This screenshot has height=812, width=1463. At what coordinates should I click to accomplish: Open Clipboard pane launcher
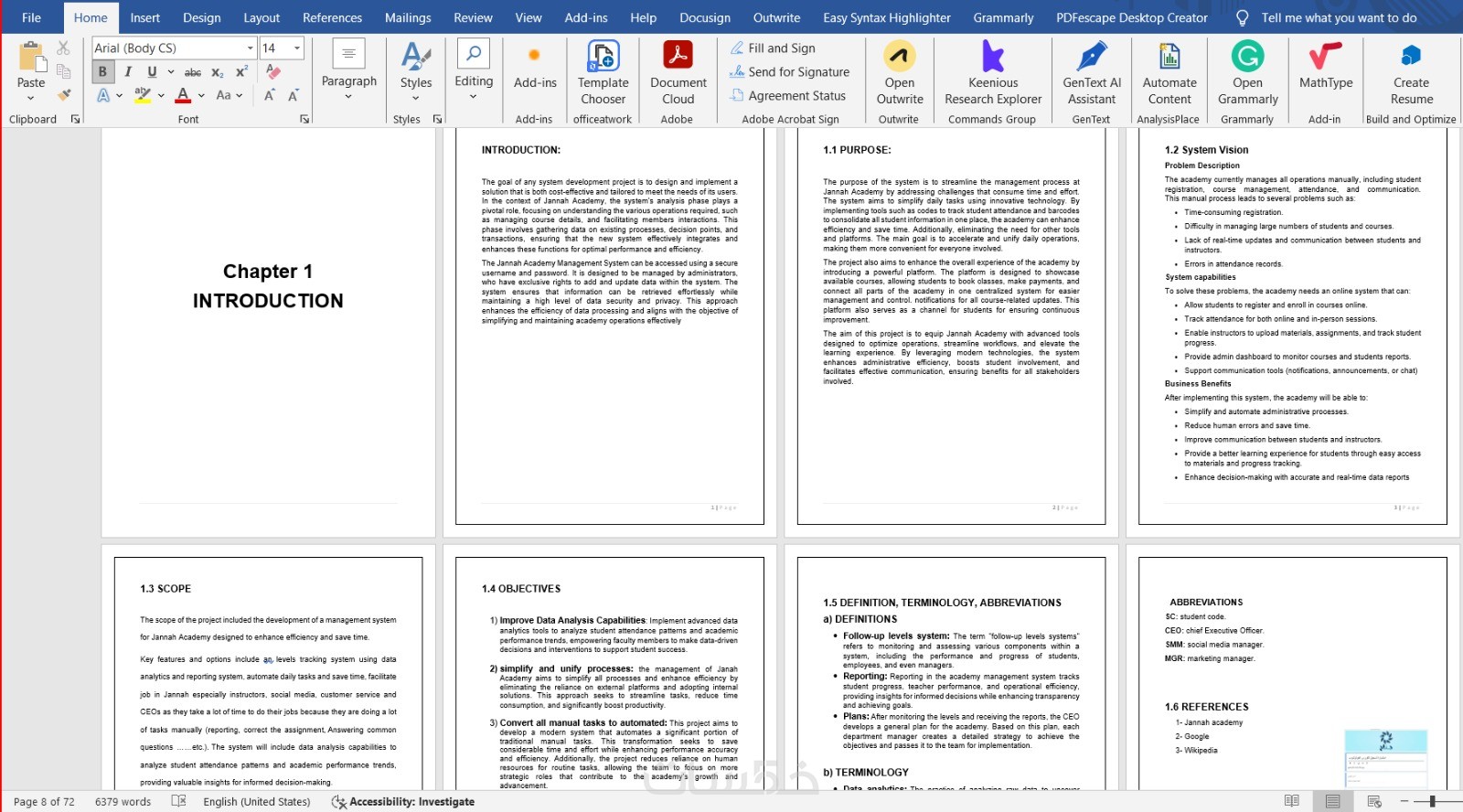(x=75, y=119)
